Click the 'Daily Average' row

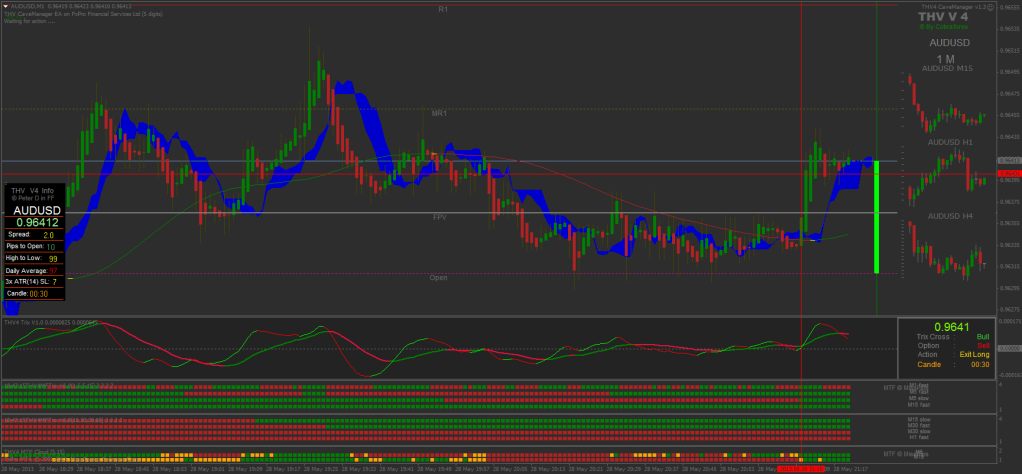coord(34,270)
